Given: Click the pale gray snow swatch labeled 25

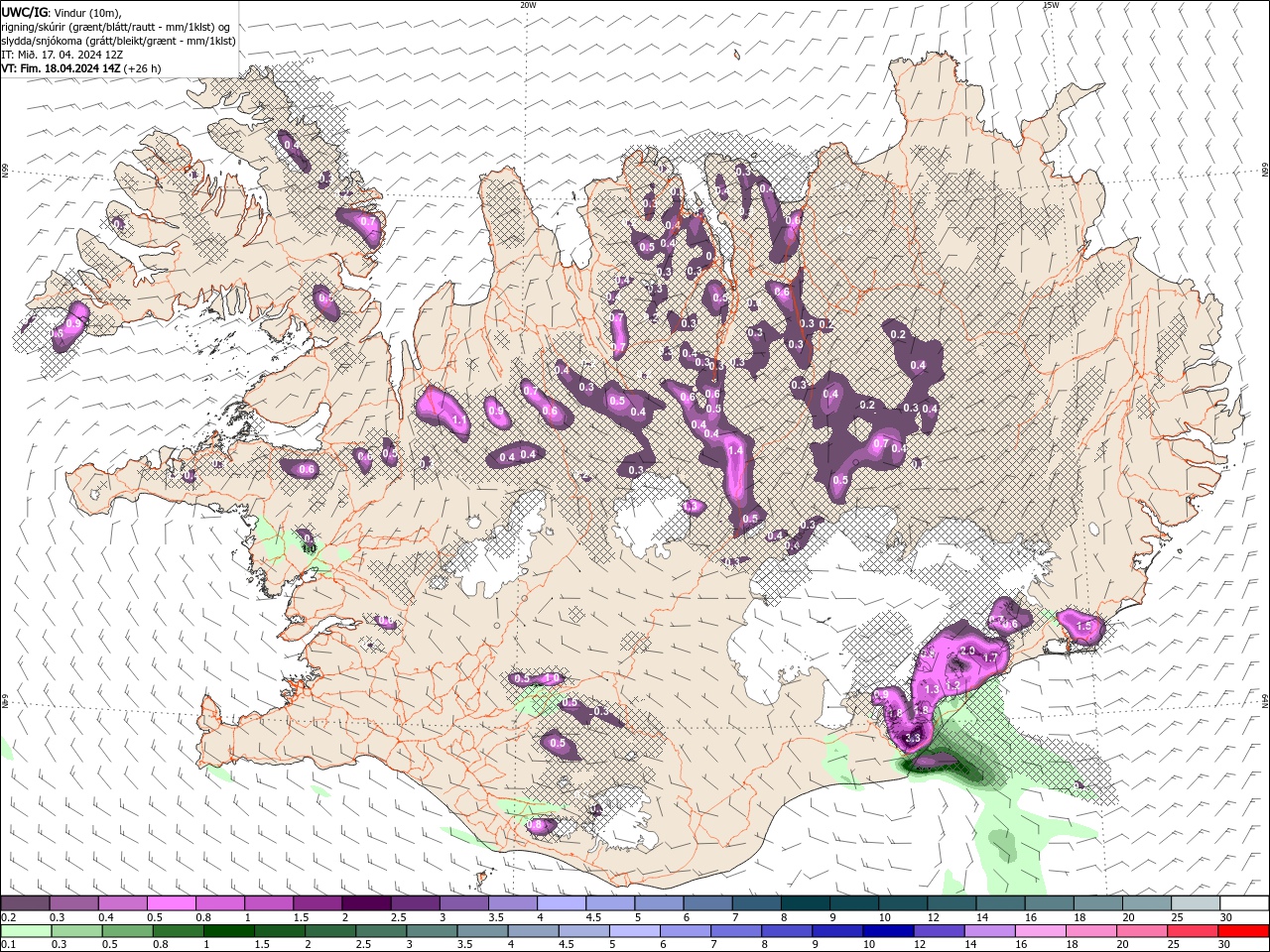Looking at the screenshot, I should pyautogui.click(x=1196, y=903).
